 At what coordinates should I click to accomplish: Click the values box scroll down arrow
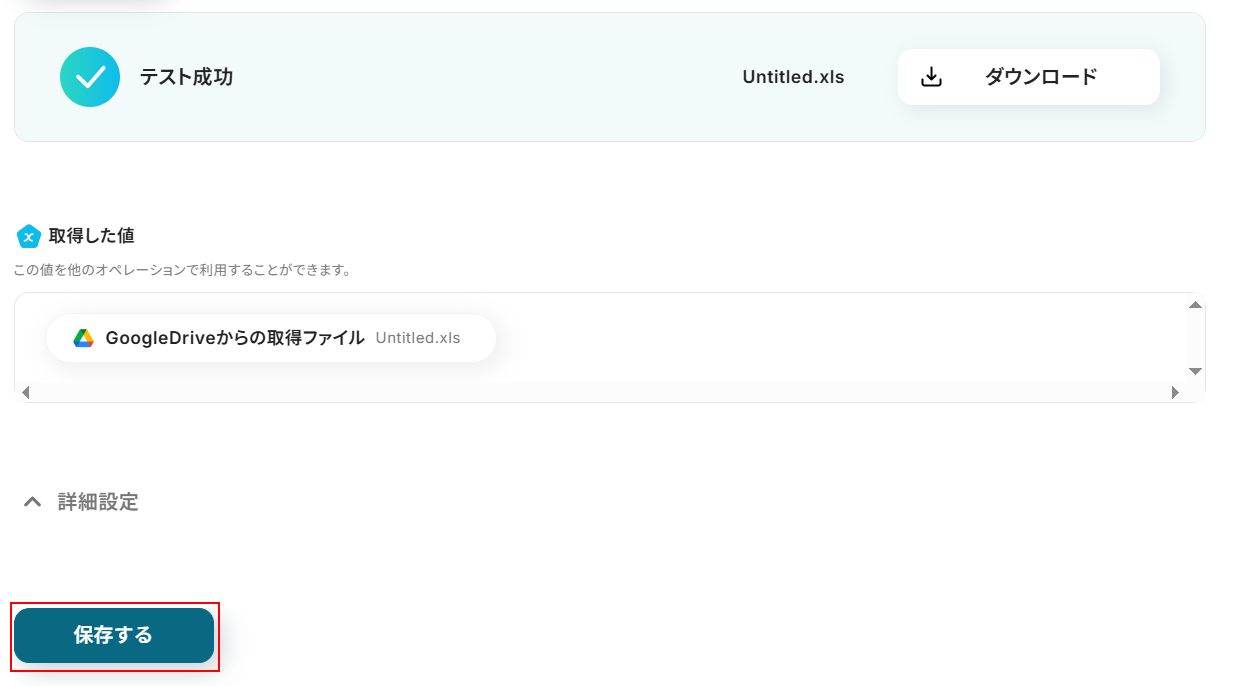(x=1195, y=370)
